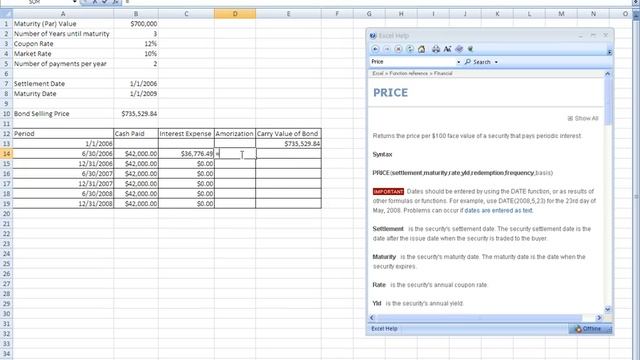This screenshot has width=640, height=360.
Task: Click the Carry Value of Bond header
Action: tap(288, 133)
